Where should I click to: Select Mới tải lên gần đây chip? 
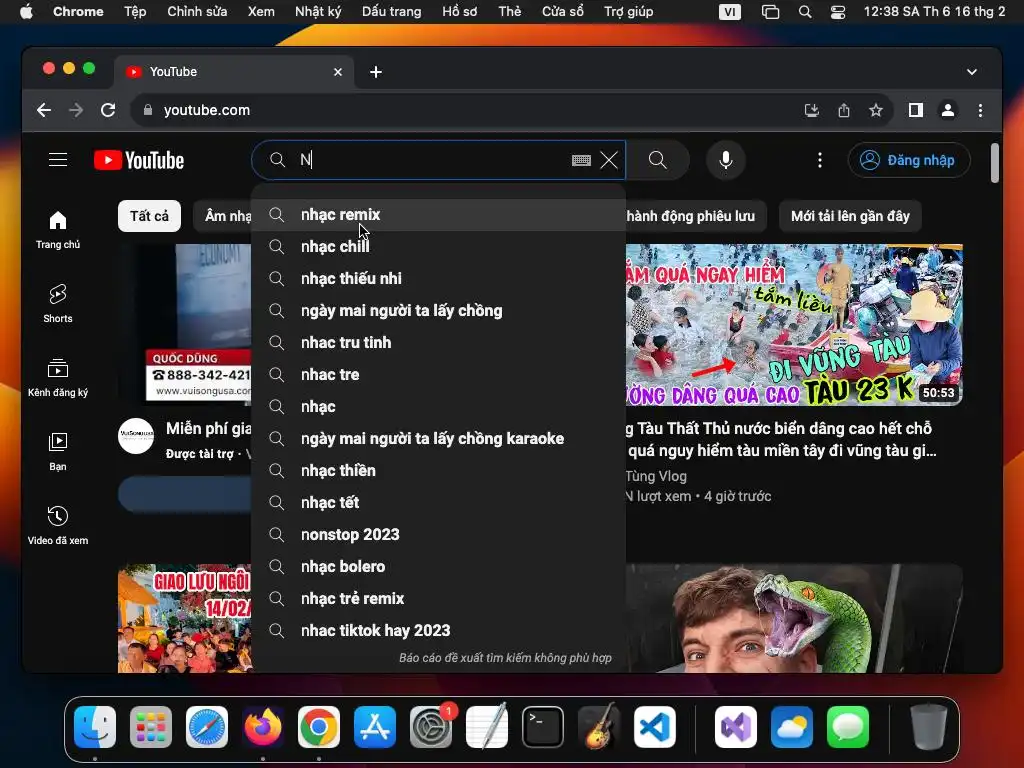[x=850, y=216]
